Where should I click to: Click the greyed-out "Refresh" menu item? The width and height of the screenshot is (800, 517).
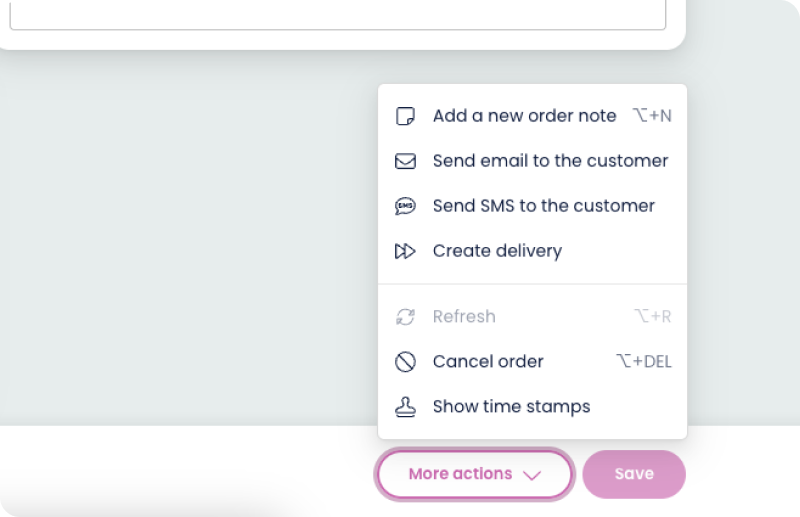[464, 317]
